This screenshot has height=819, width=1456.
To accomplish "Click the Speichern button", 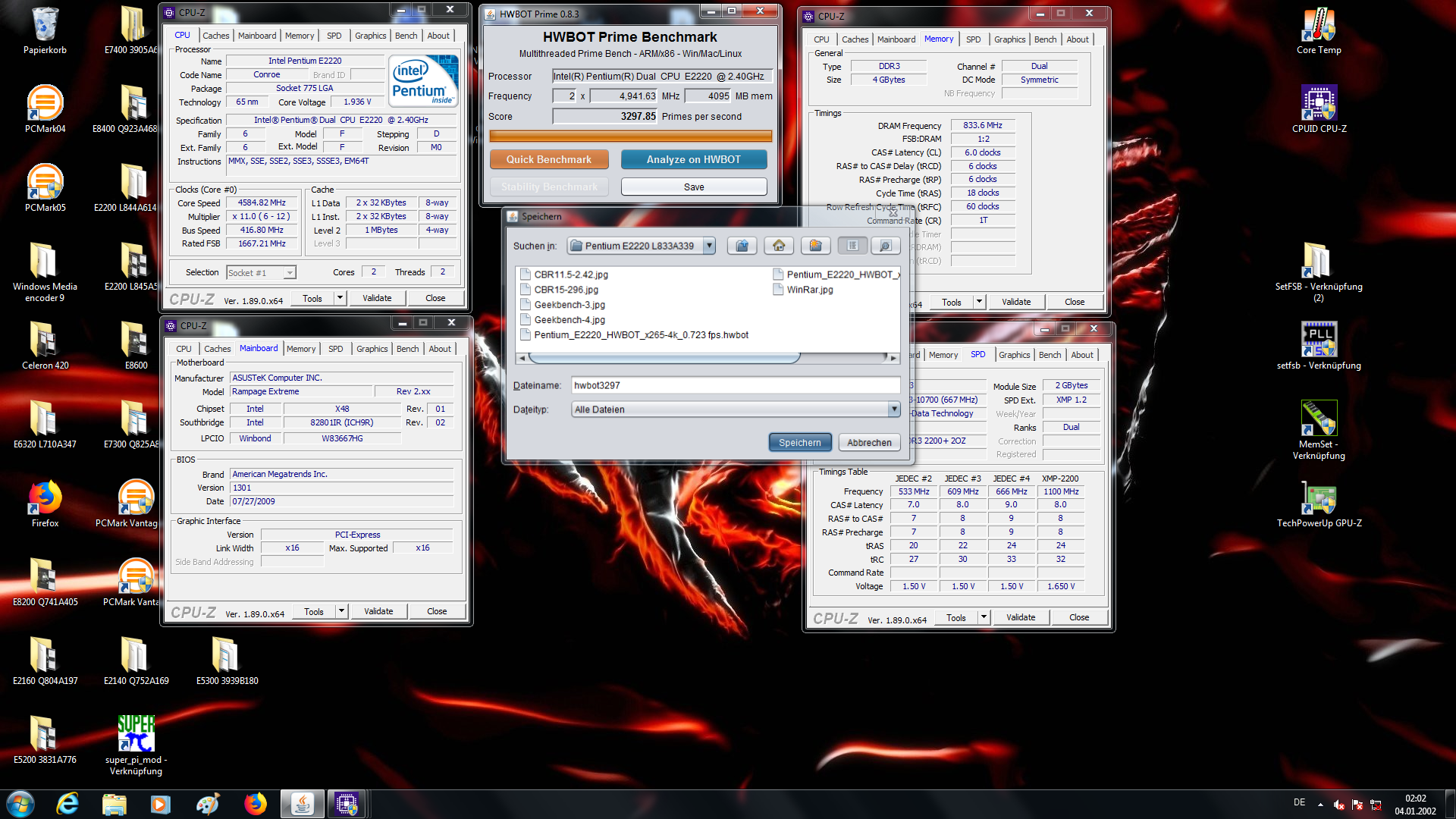I will coord(800,443).
